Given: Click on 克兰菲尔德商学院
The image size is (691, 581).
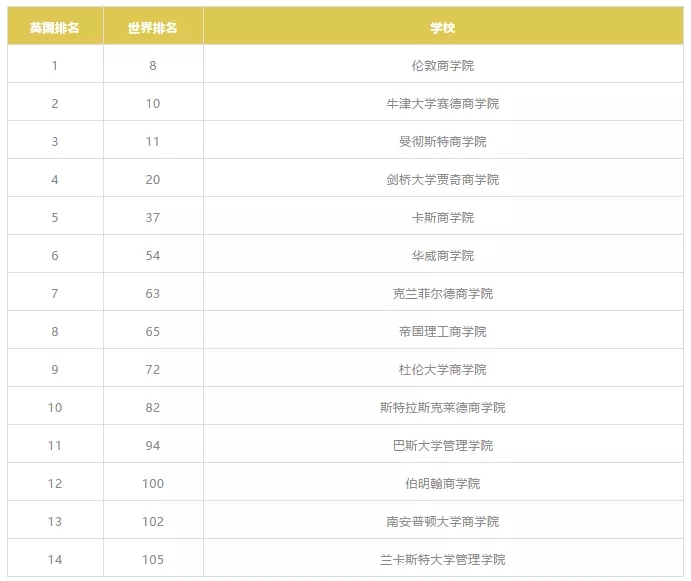Looking at the screenshot, I should (x=443, y=294).
